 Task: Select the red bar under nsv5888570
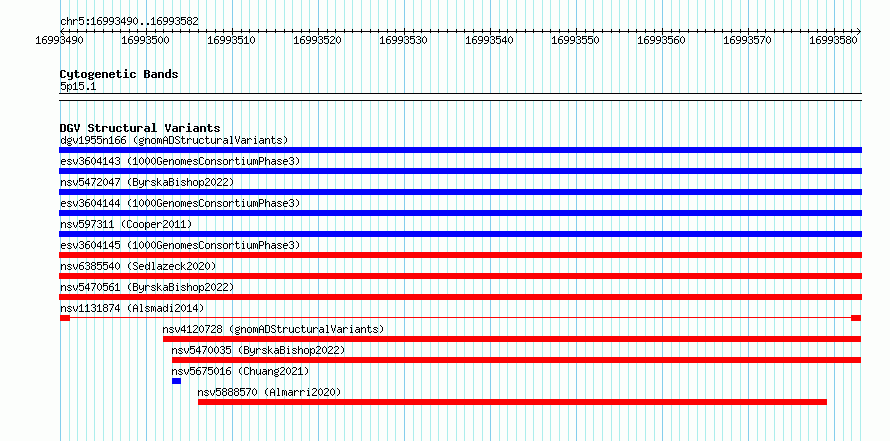coord(513,402)
